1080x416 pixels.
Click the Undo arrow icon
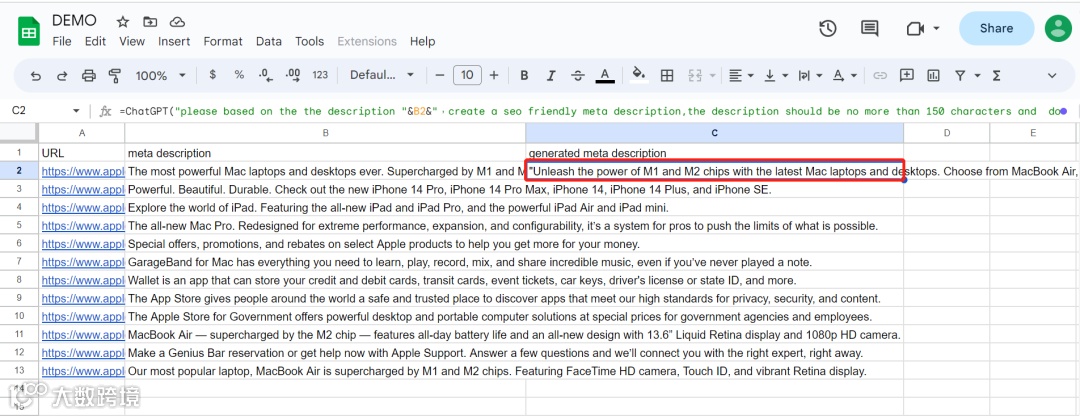click(x=36, y=76)
